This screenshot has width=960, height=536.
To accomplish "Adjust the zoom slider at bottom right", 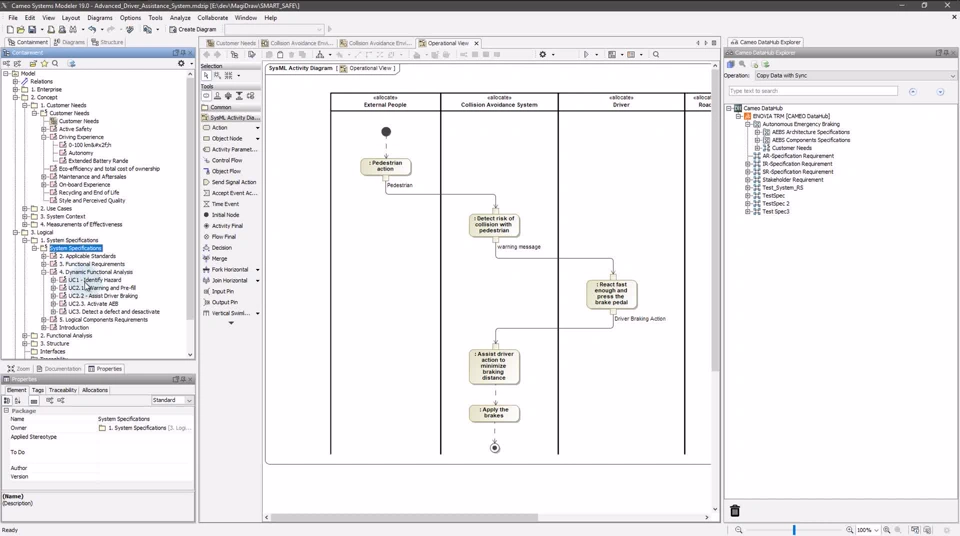I will point(794,529).
